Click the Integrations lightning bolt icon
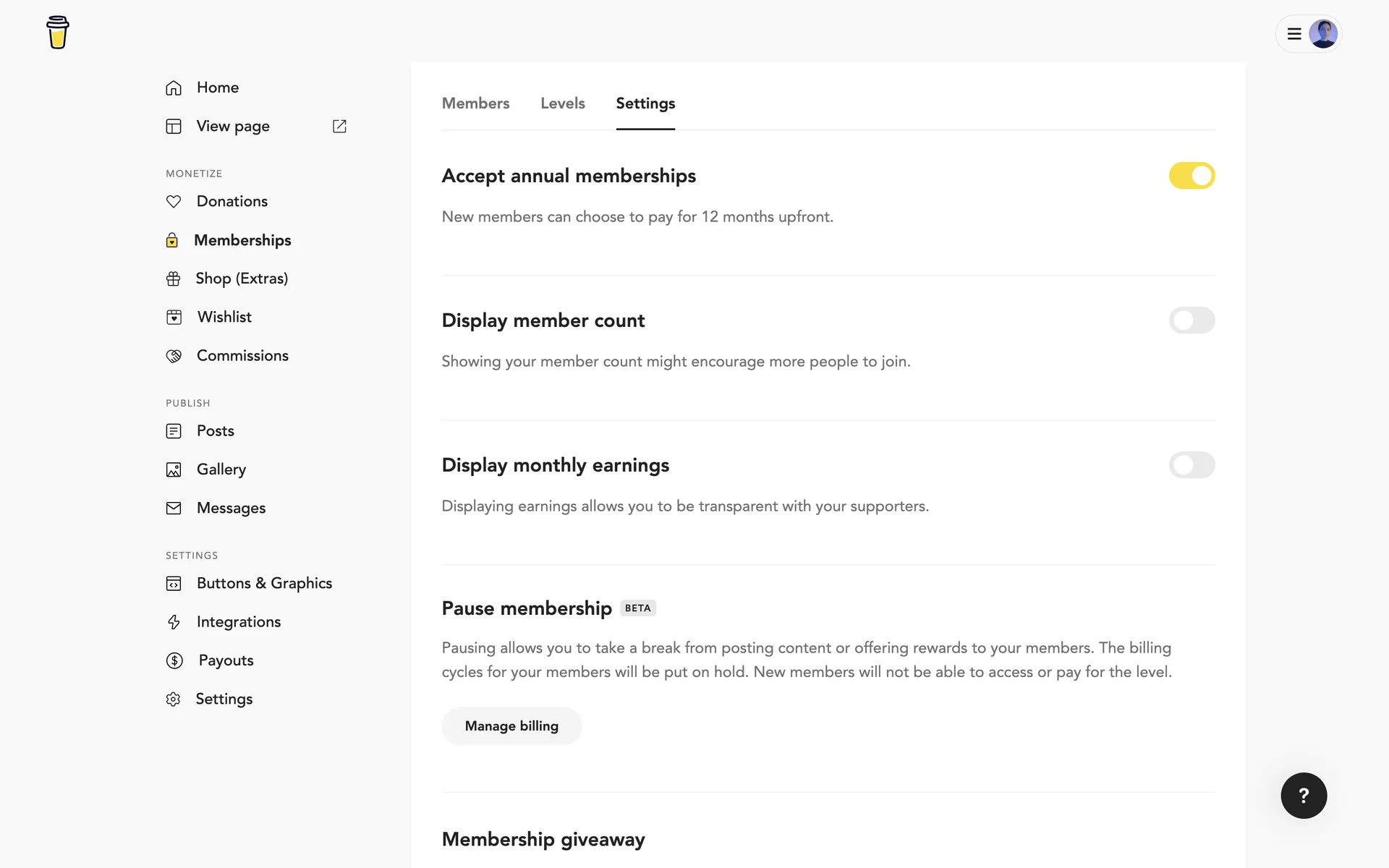Screen dimensions: 1389x868 pos(174,622)
